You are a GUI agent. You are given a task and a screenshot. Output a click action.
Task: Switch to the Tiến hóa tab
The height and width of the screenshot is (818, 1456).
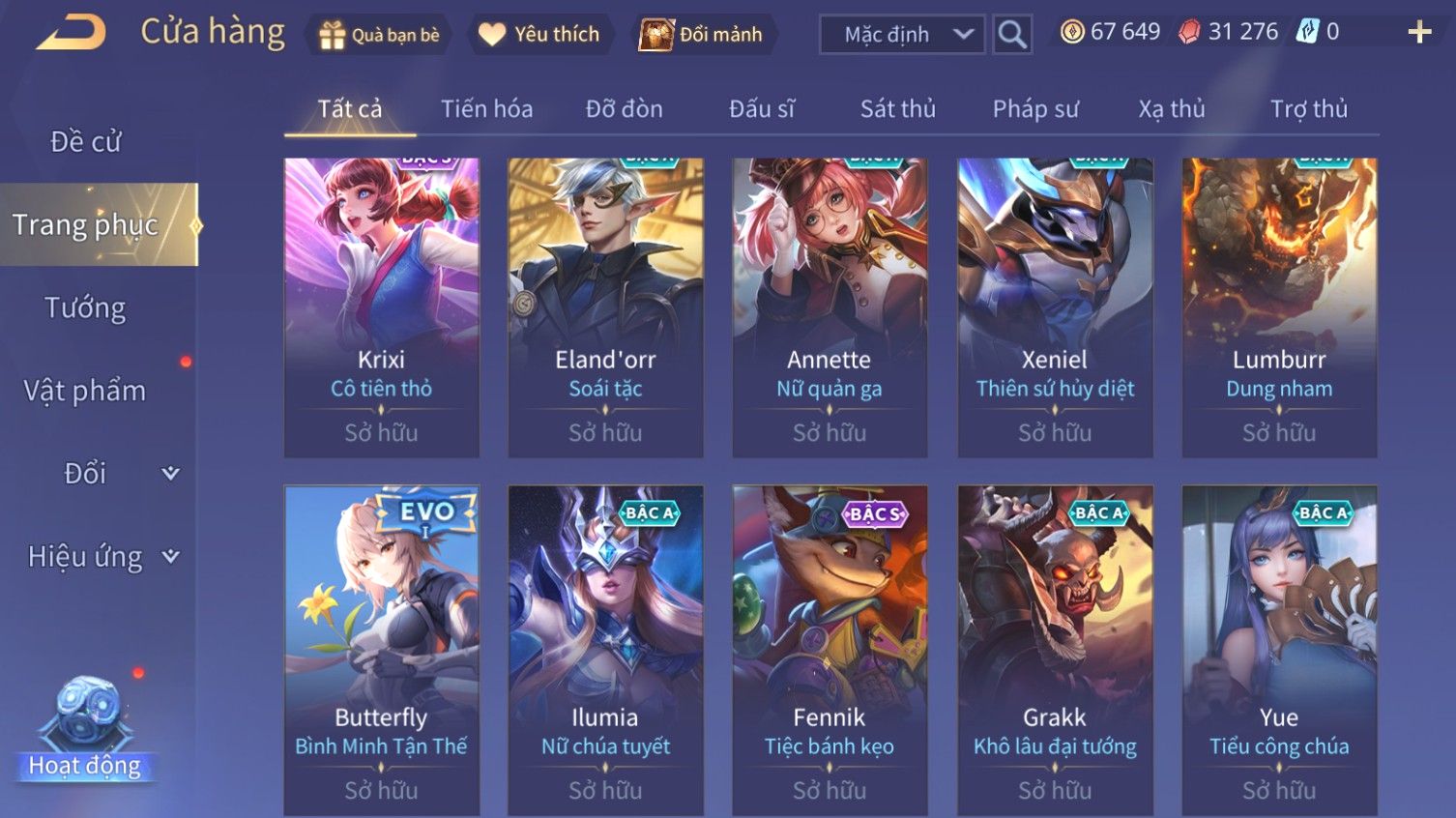(486, 108)
